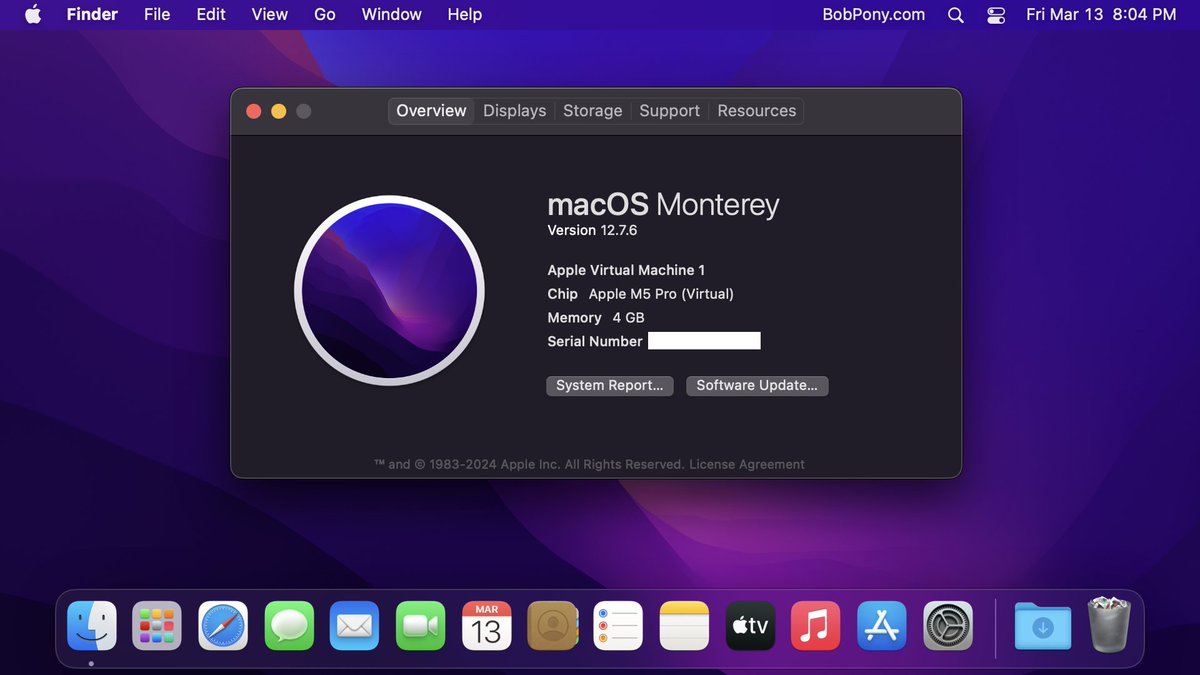
Task: Minimize the About This Mac window
Action: (279, 111)
